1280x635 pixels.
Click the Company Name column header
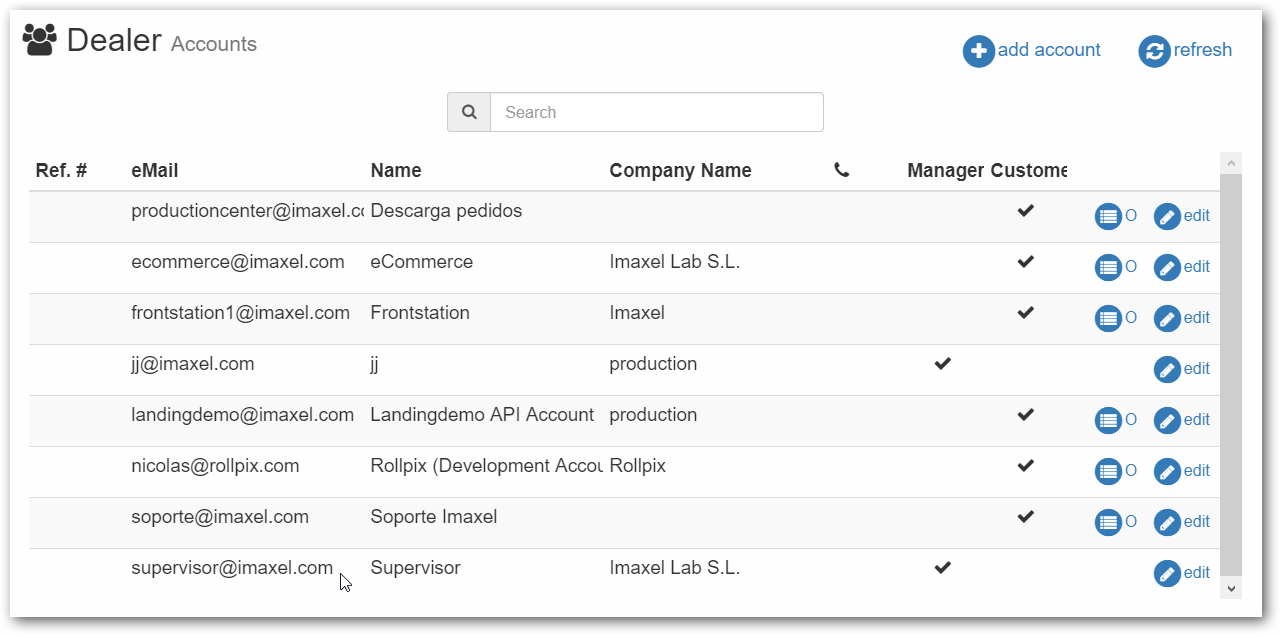pos(680,170)
